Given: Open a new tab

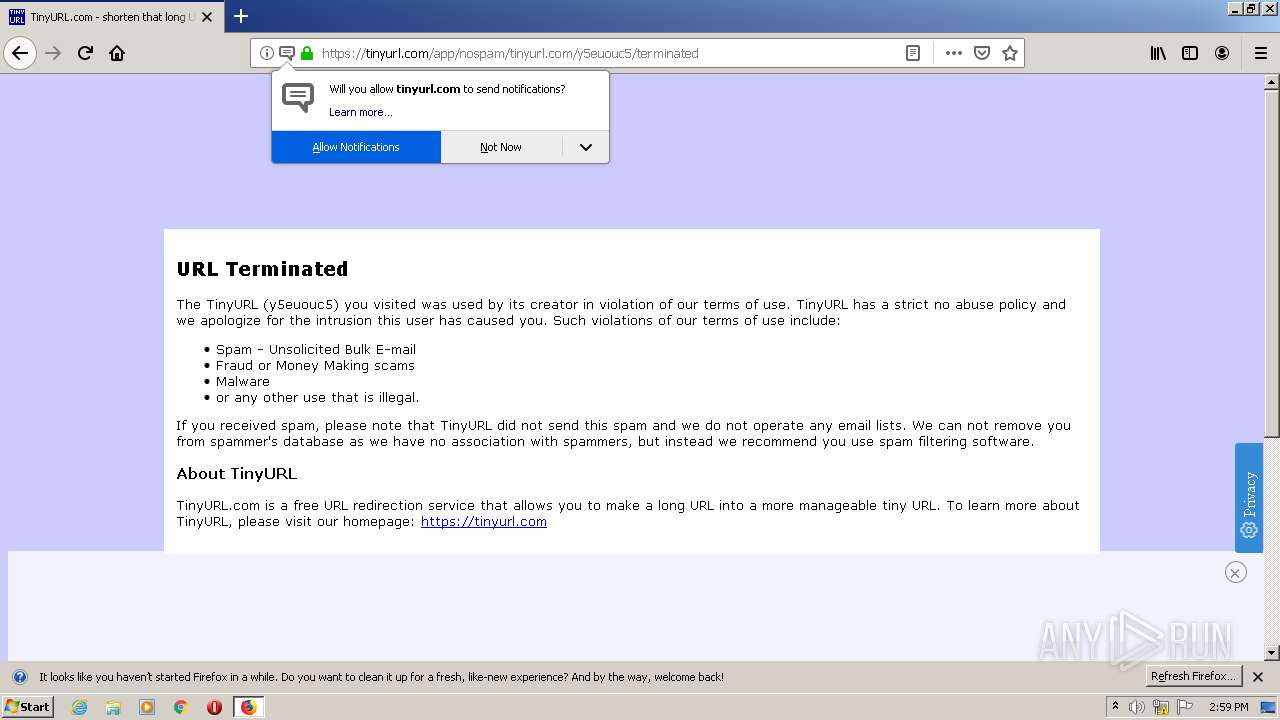Looking at the screenshot, I should pyautogui.click(x=241, y=16).
